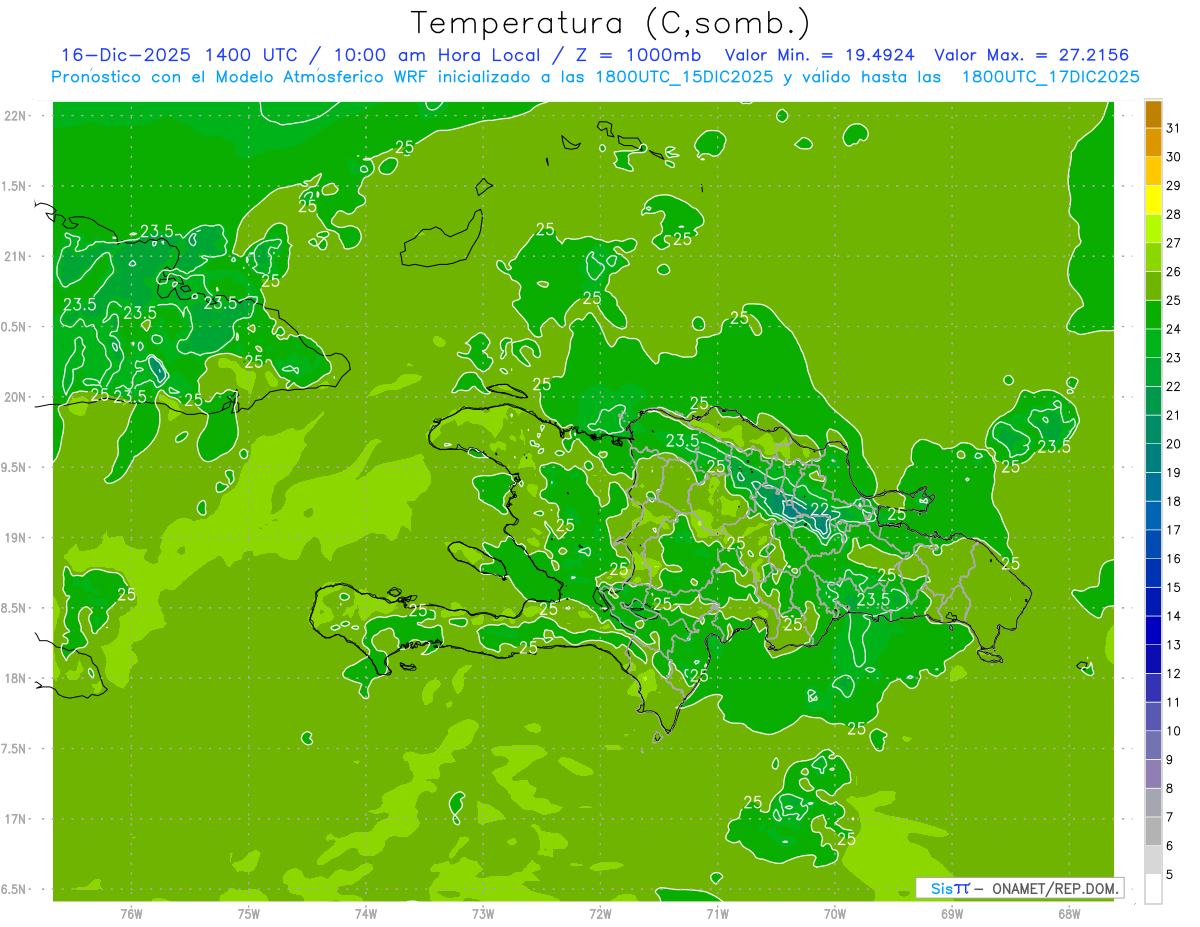Click the '16' value on the color scale

pos(1174,559)
